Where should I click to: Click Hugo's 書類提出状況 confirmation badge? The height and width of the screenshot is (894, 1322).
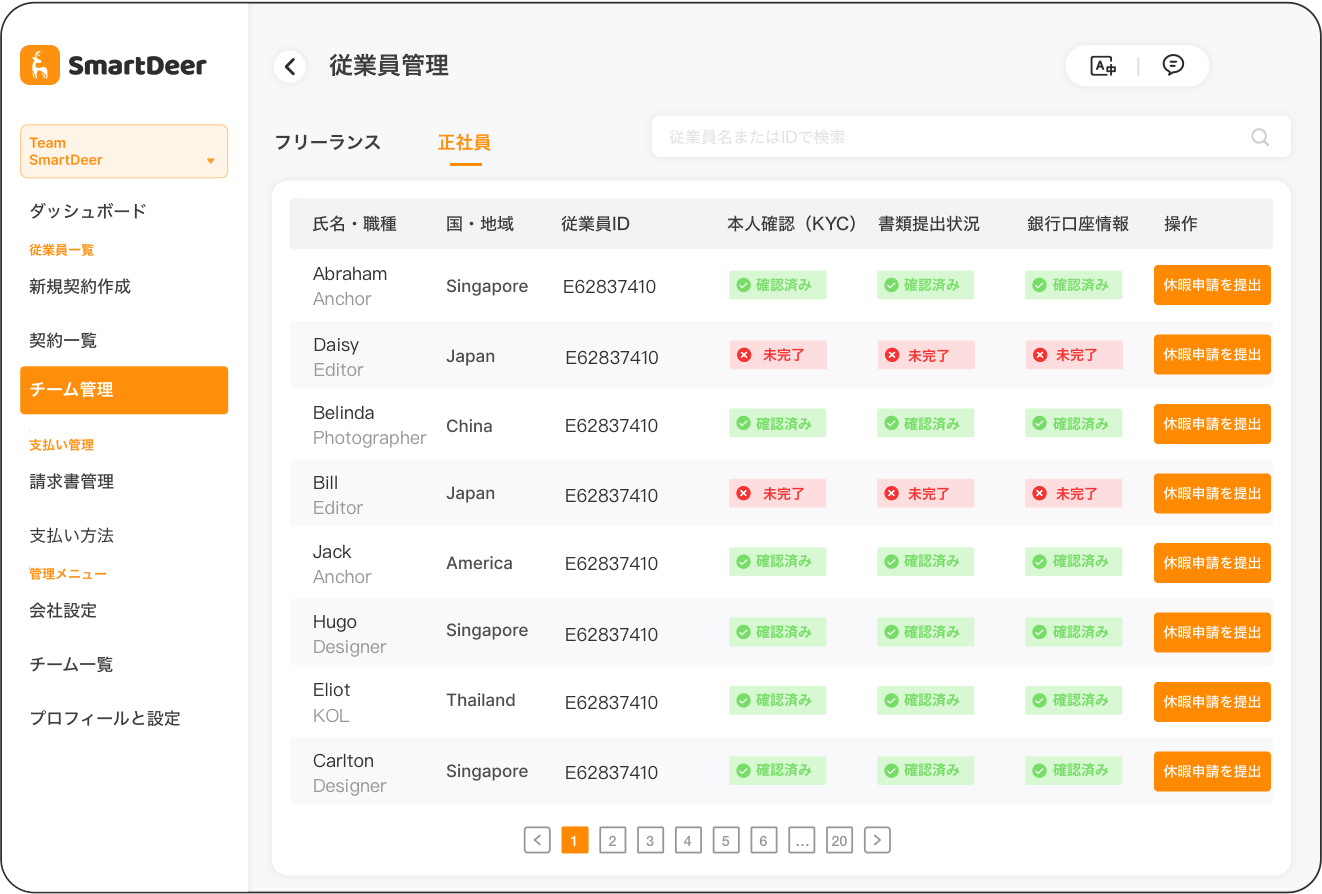coord(925,632)
